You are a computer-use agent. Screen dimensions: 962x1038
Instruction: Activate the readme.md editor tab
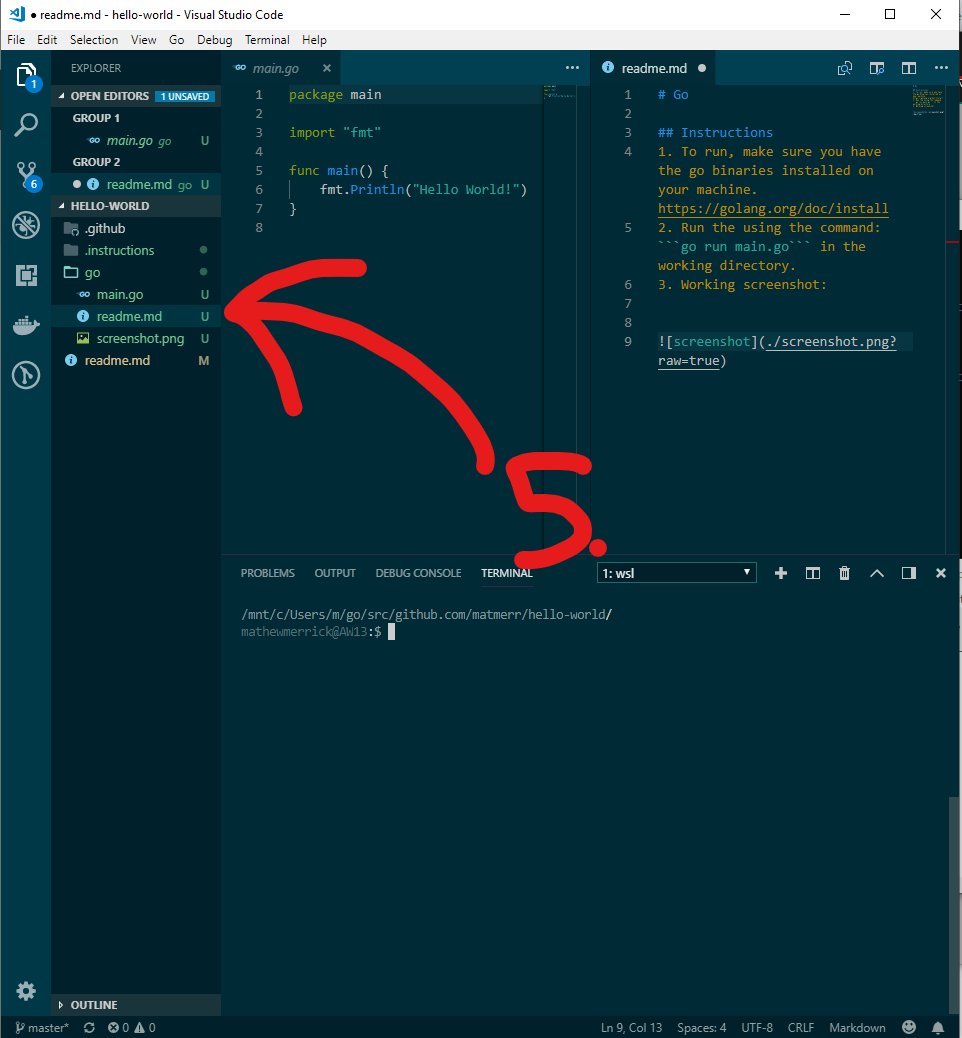tap(653, 68)
